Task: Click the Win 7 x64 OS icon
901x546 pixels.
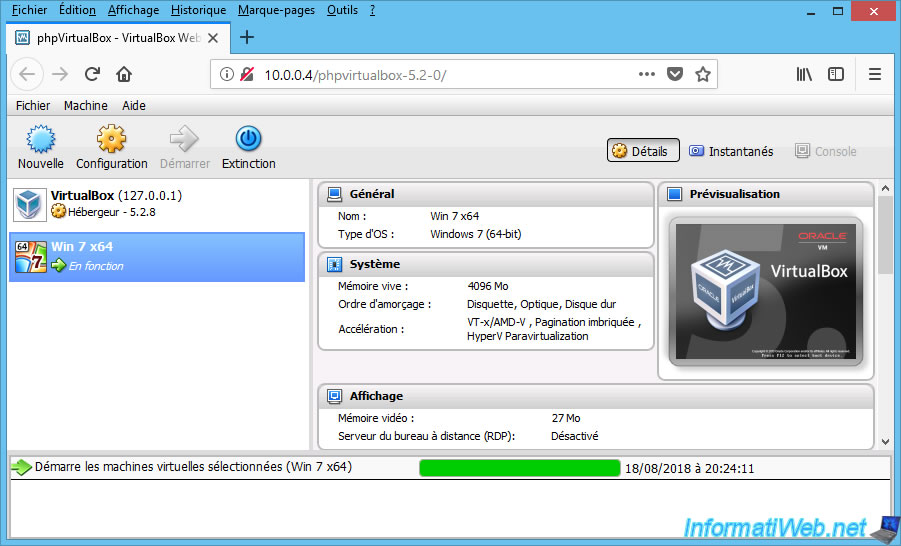Action: tap(30, 256)
